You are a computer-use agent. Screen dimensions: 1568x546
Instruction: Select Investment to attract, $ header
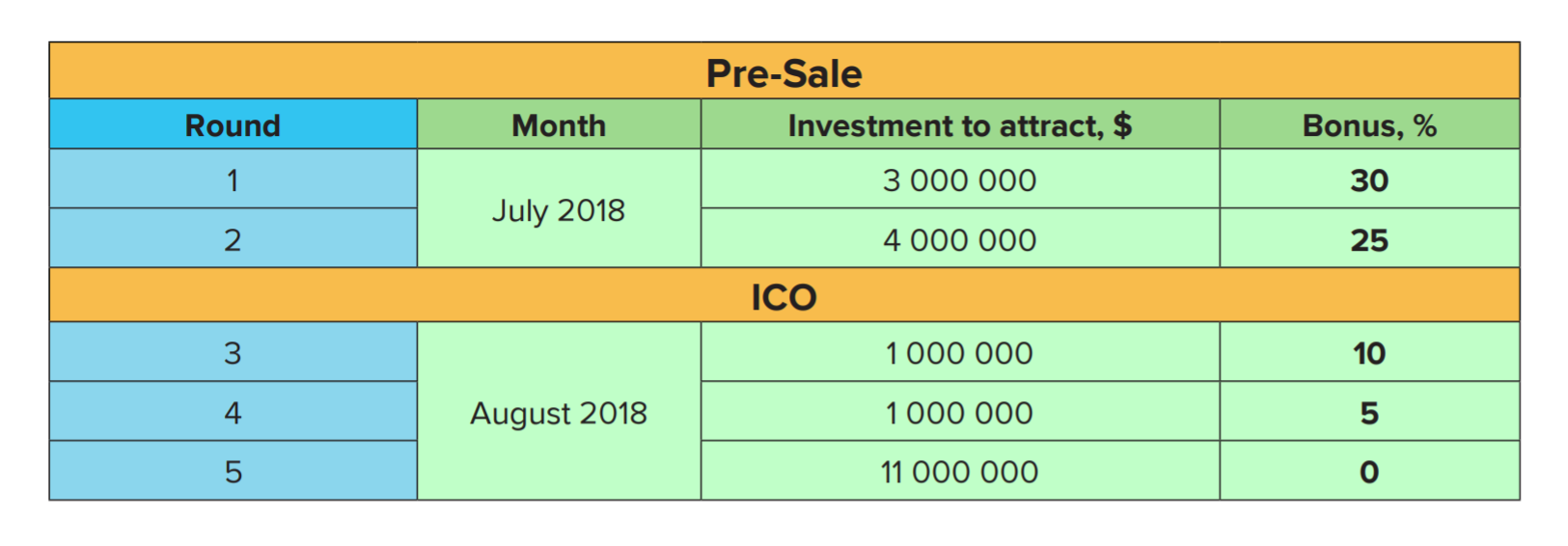960,124
